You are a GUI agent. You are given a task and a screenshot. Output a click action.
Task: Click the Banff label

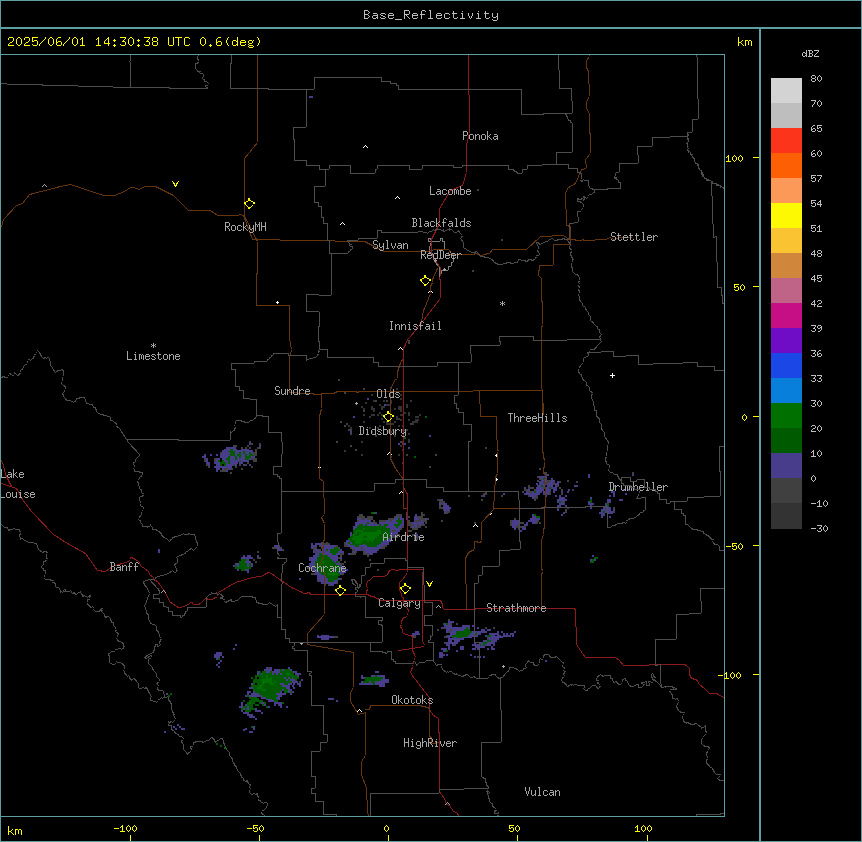coord(124,567)
